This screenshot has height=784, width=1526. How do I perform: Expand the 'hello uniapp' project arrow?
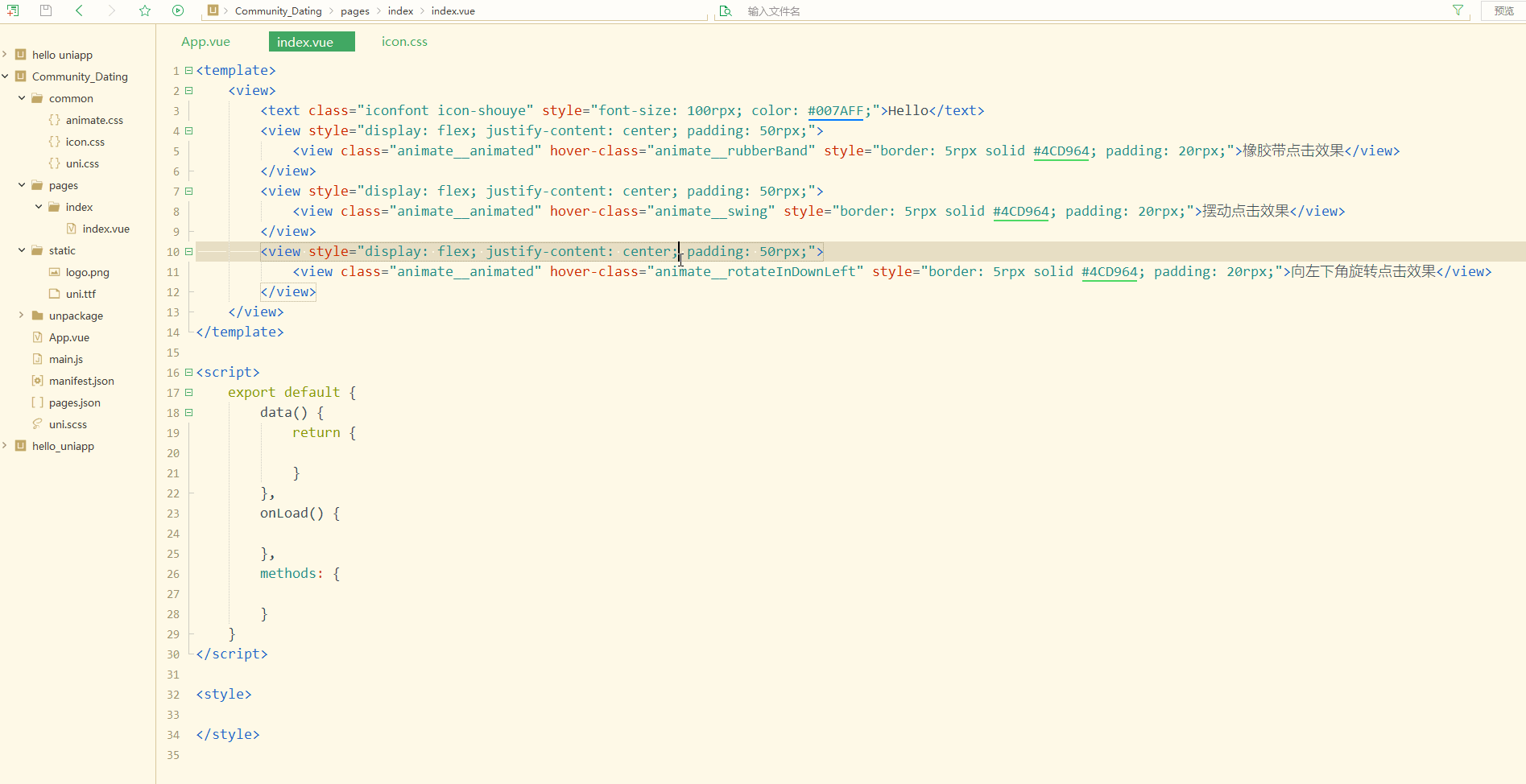click(5, 55)
